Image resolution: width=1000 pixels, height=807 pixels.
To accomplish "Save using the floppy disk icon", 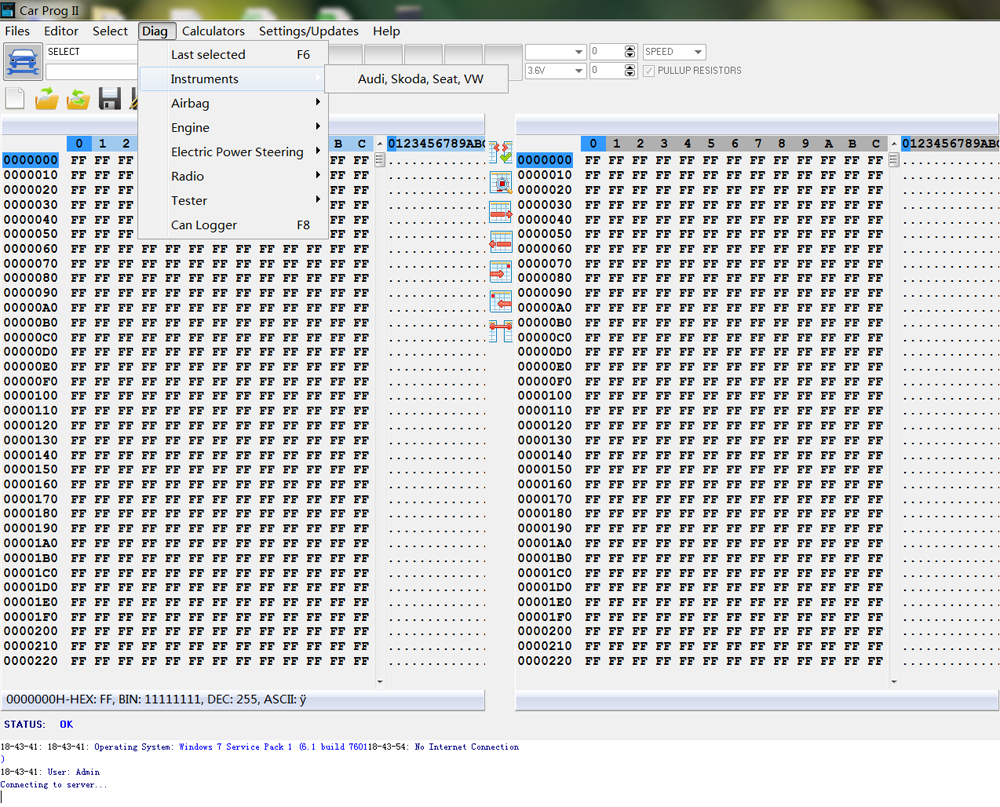I will click(110, 99).
